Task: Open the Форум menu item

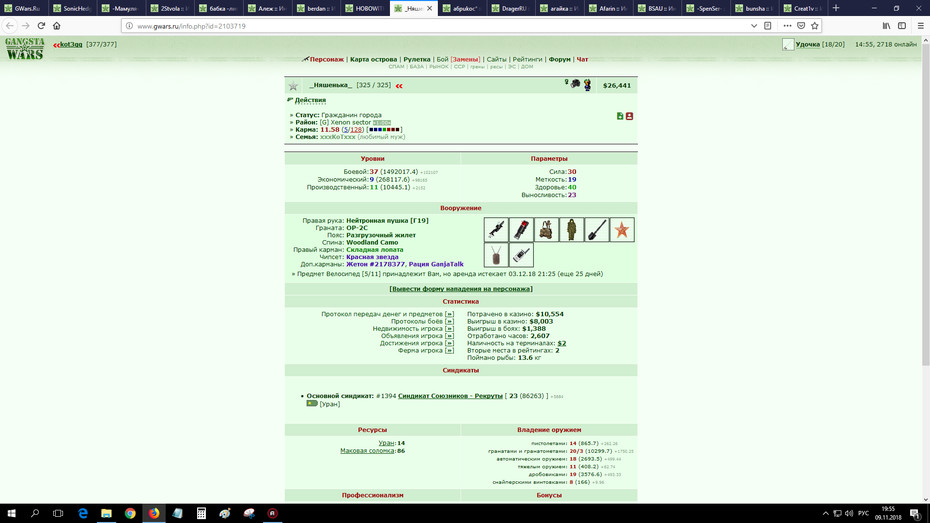Action: 559,59
